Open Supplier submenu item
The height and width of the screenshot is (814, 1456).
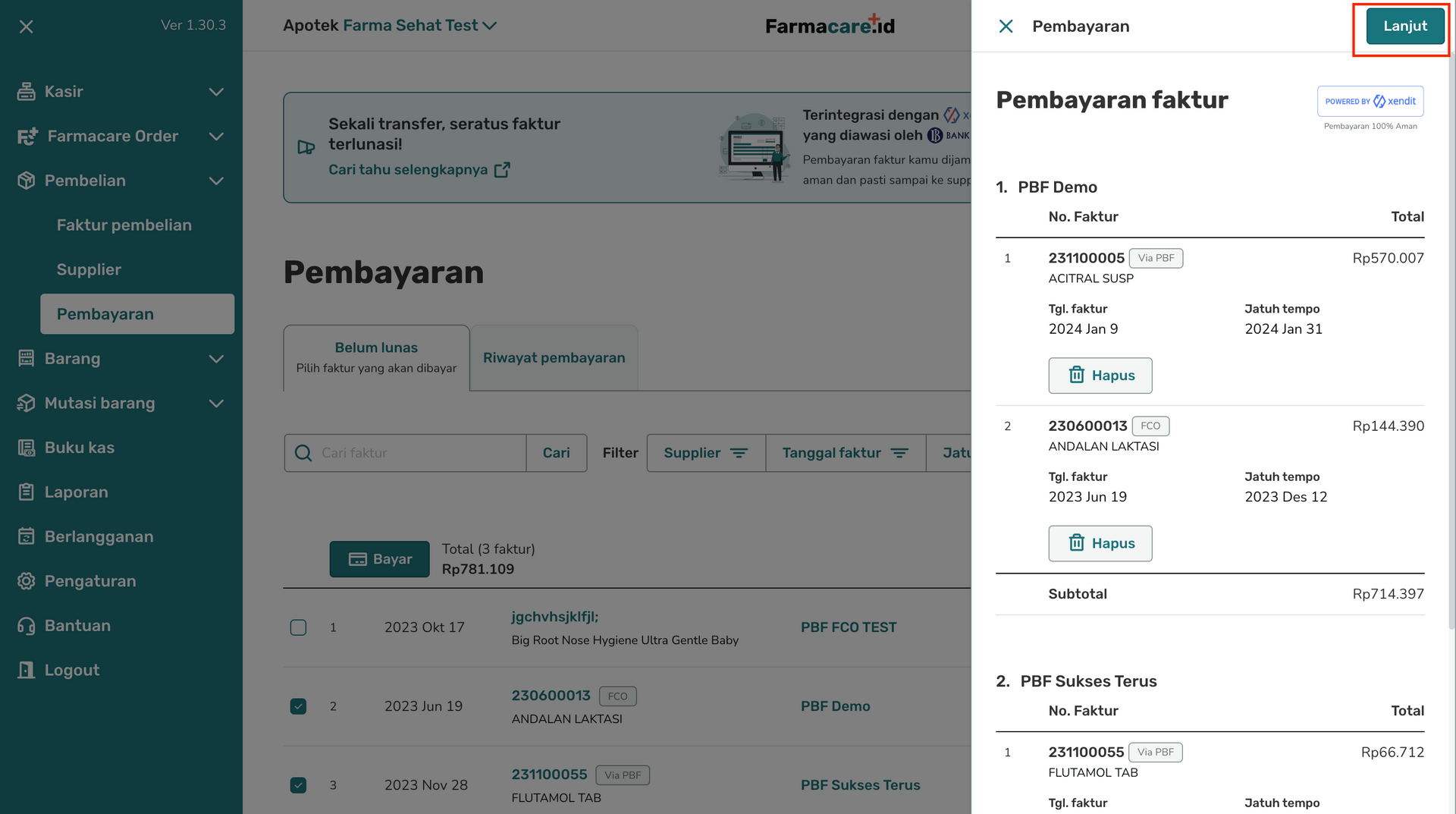click(89, 269)
